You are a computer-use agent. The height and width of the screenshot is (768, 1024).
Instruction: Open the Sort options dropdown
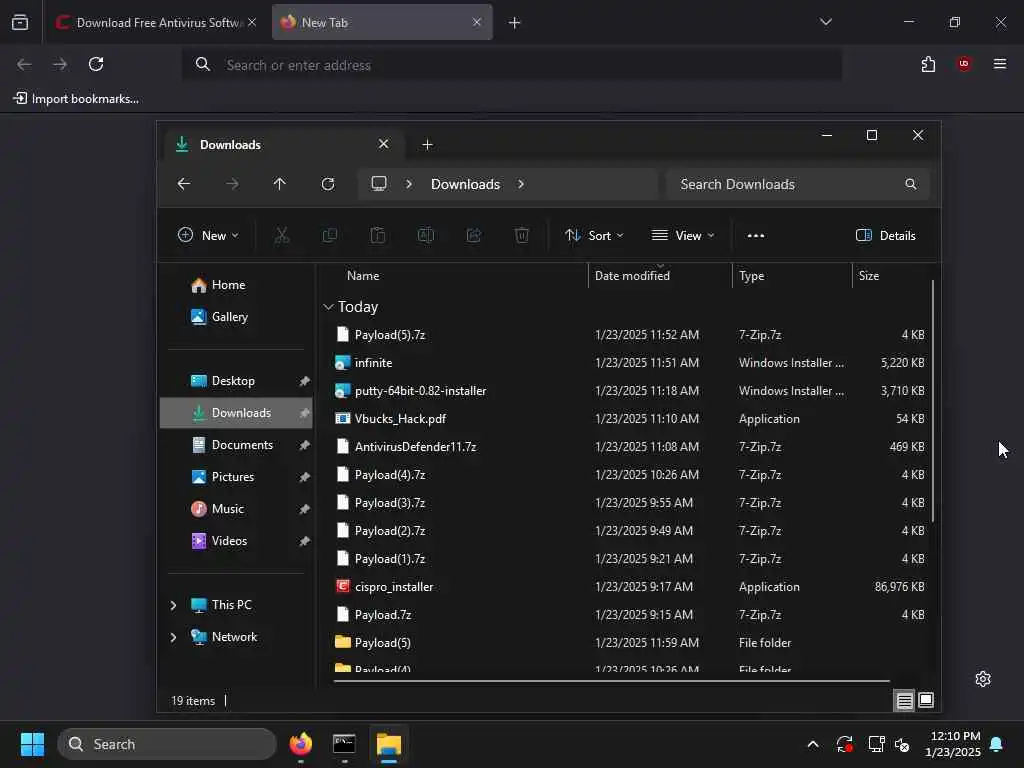click(594, 236)
